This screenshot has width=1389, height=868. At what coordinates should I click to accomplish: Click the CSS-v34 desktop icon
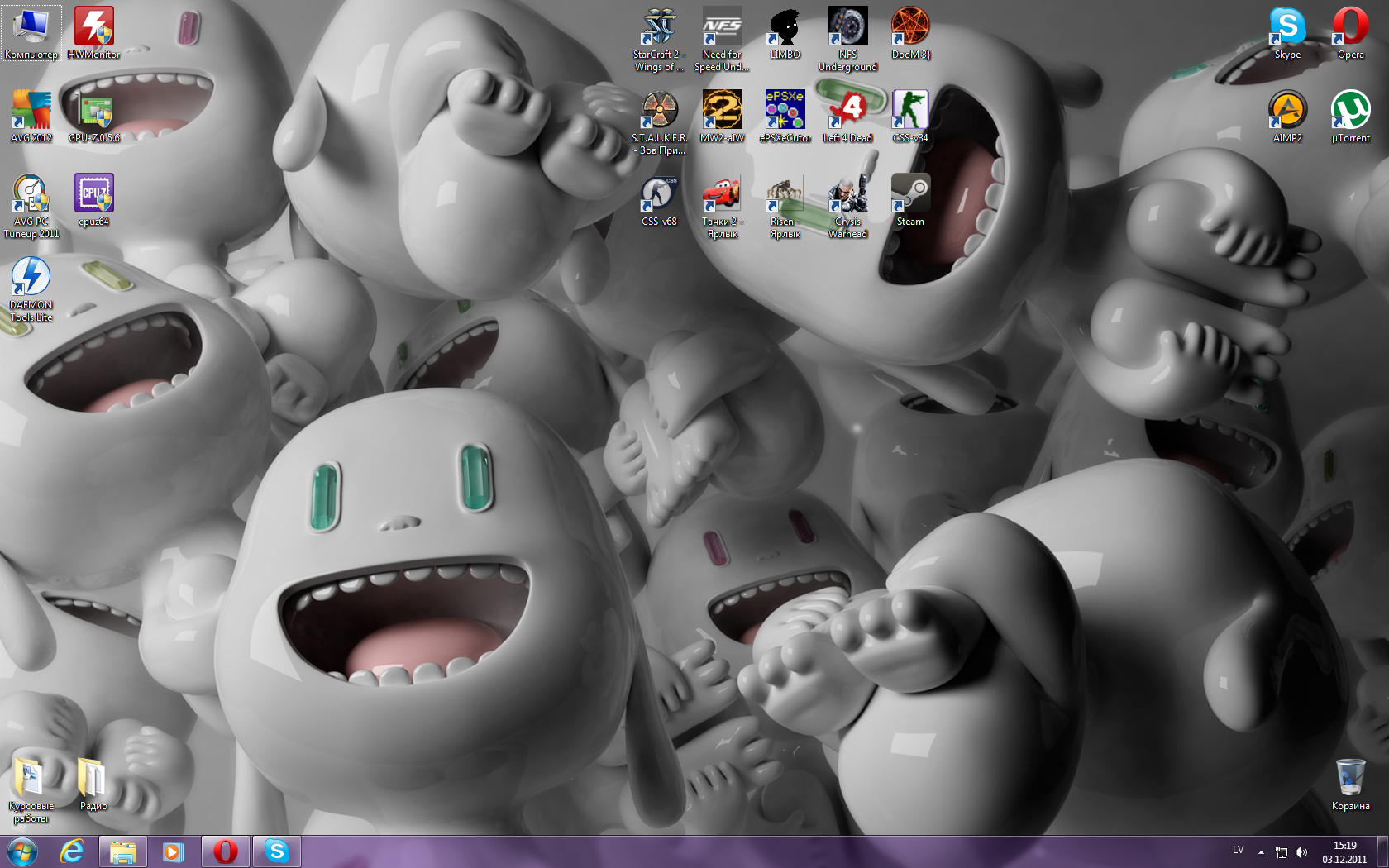coord(910,117)
